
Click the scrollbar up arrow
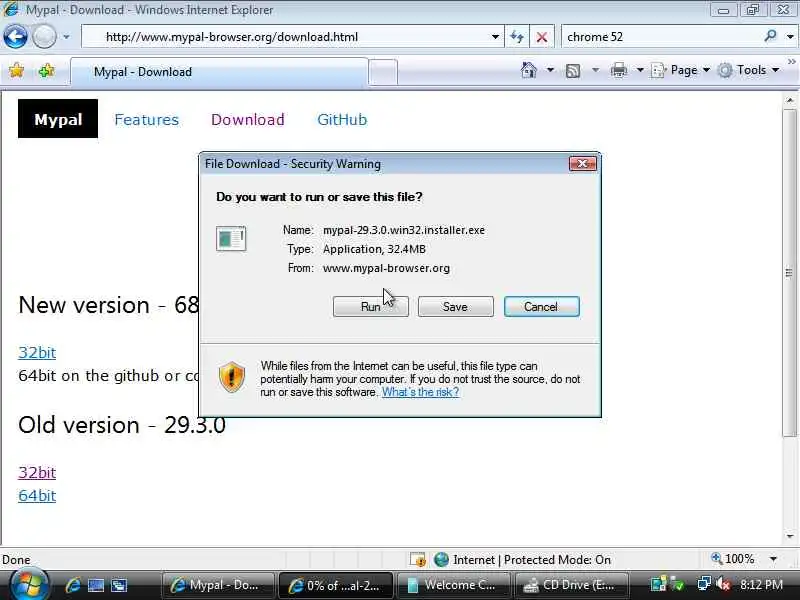(x=790, y=101)
